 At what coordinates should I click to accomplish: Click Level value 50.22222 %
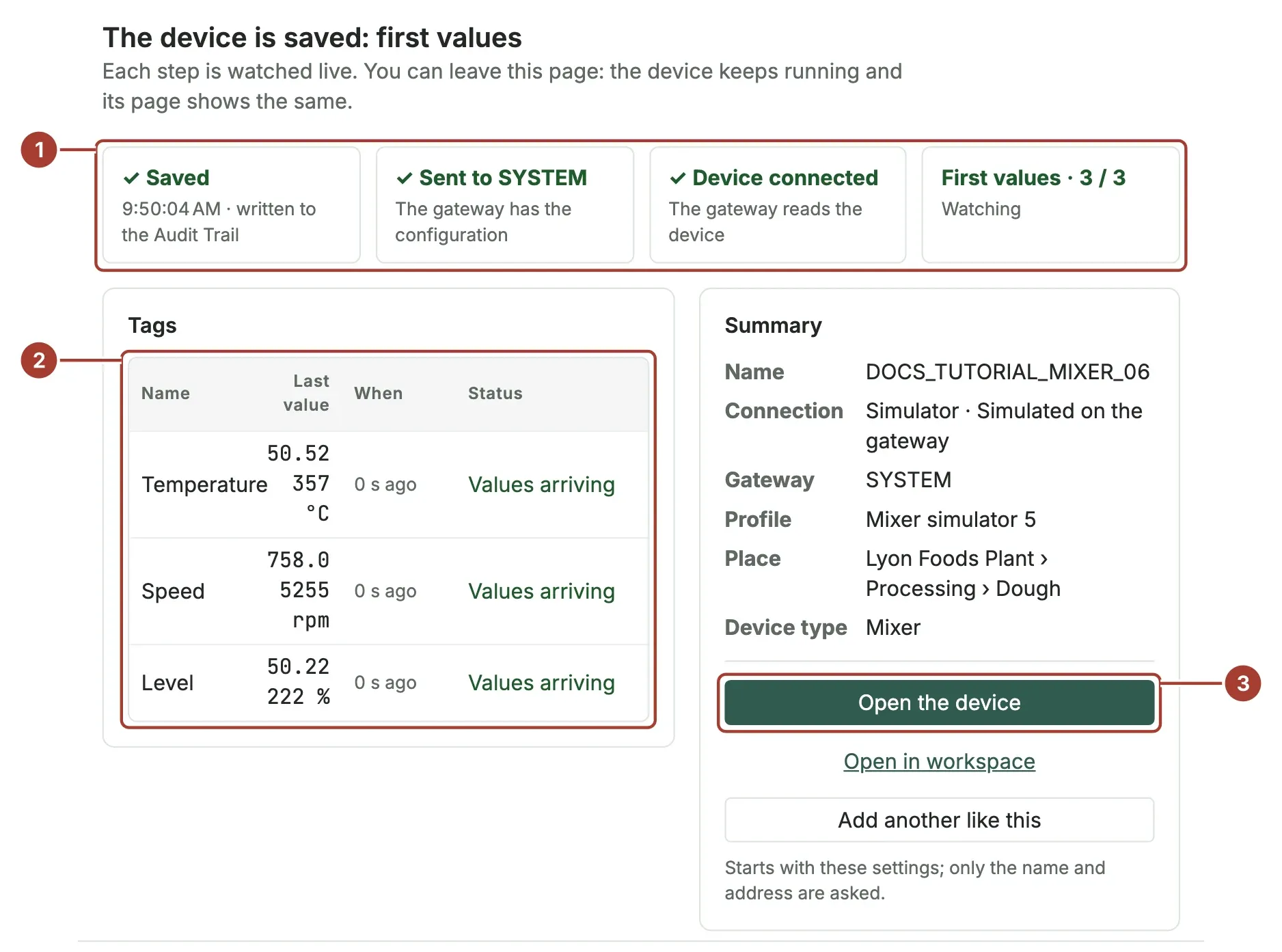click(299, 681)
